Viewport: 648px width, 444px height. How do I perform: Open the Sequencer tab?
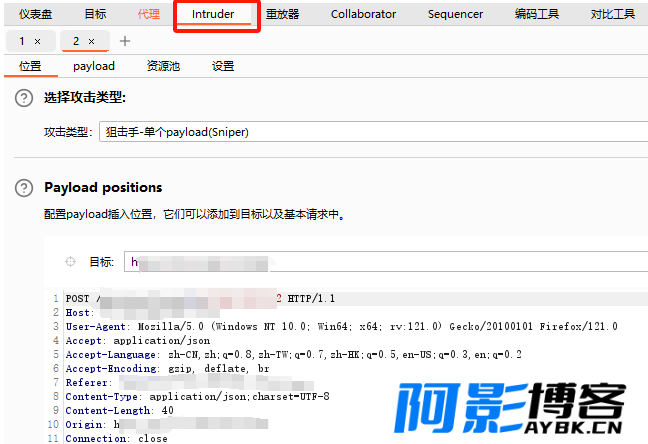[x=455, y=14]
